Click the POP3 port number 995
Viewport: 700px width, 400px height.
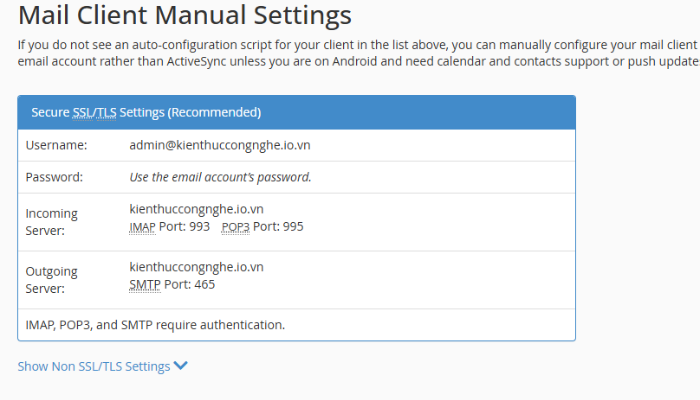click(x=292, y=227)
